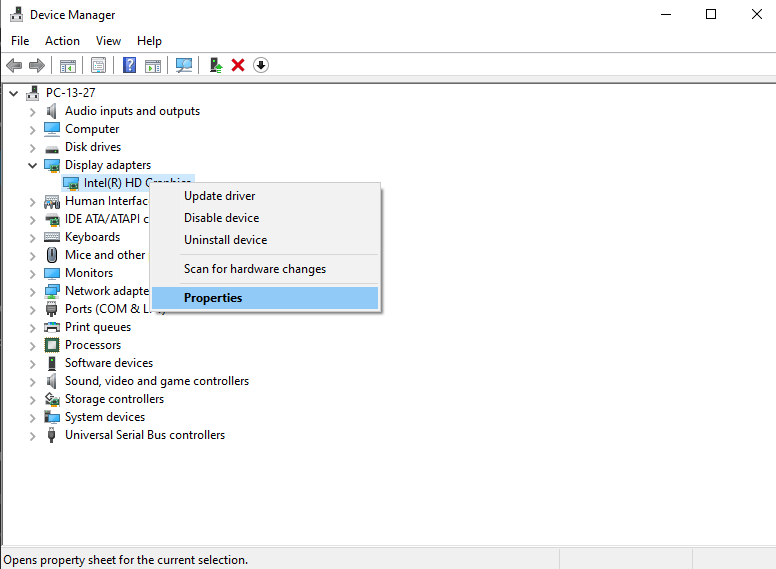The width and height of the screenshot is (776, 569).
Task: Select the Print queues label
Action: [x=98, y=327]
